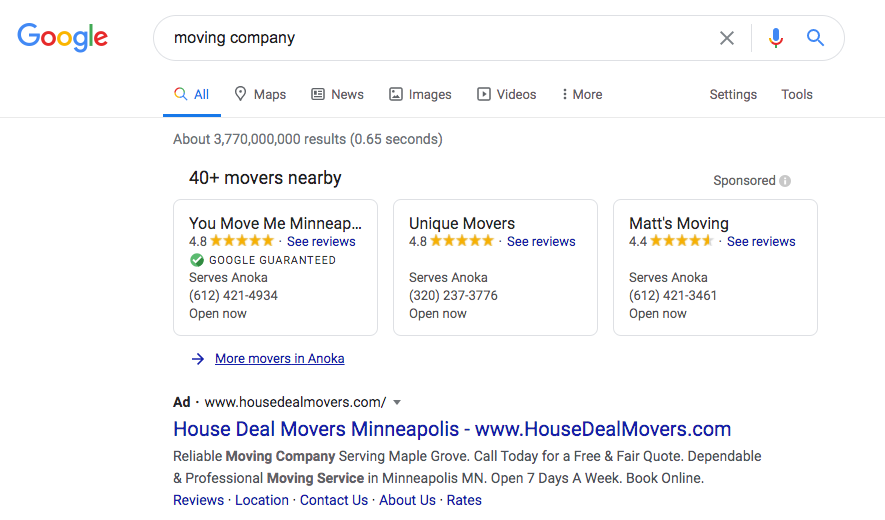885x520 pixels.
Task: See reviews for You Move Me
Action: [x=321, y=241]
